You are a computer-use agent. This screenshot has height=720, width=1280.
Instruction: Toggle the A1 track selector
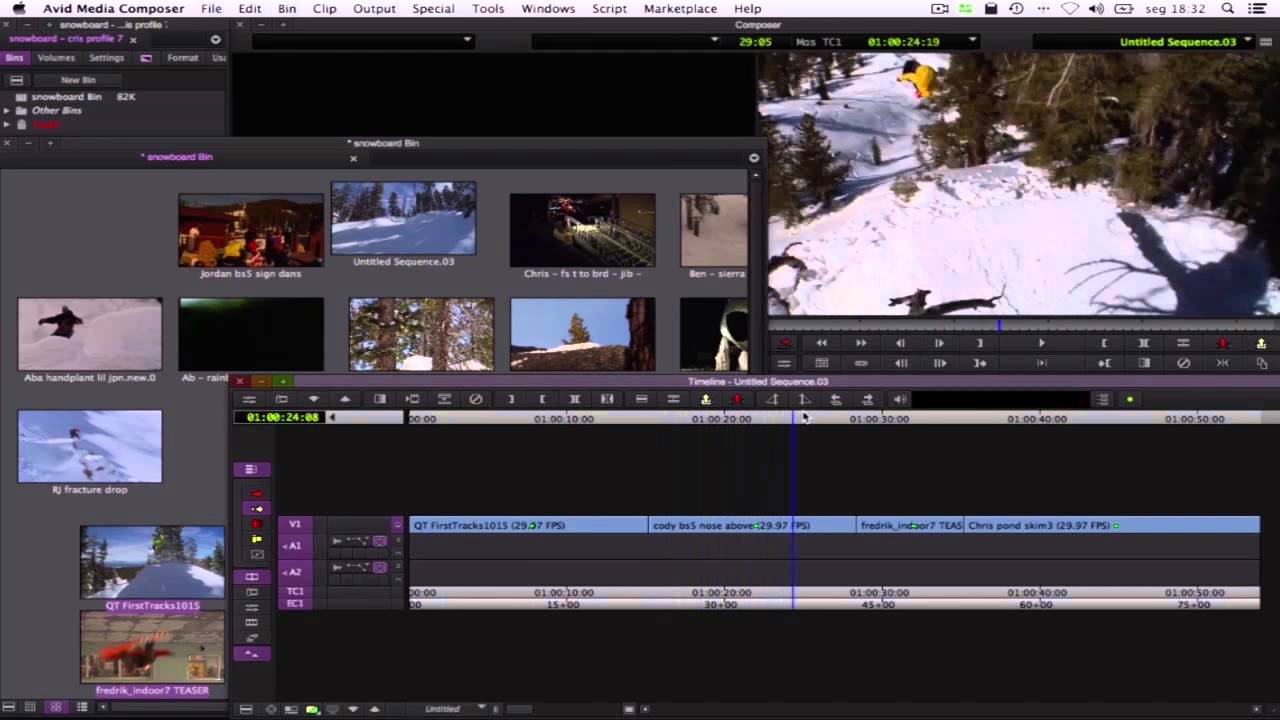(294, 545)
